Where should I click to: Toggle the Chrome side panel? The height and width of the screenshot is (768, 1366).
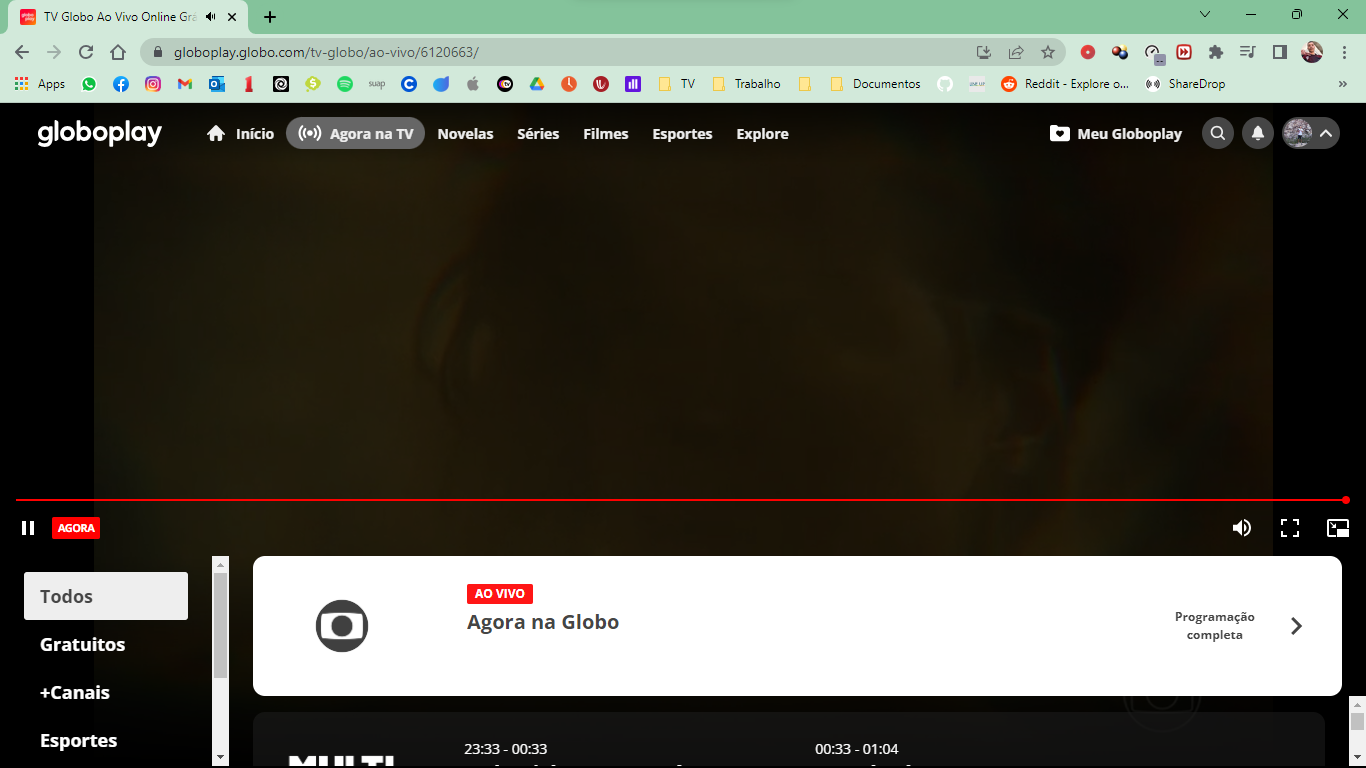pos(1279,52)
